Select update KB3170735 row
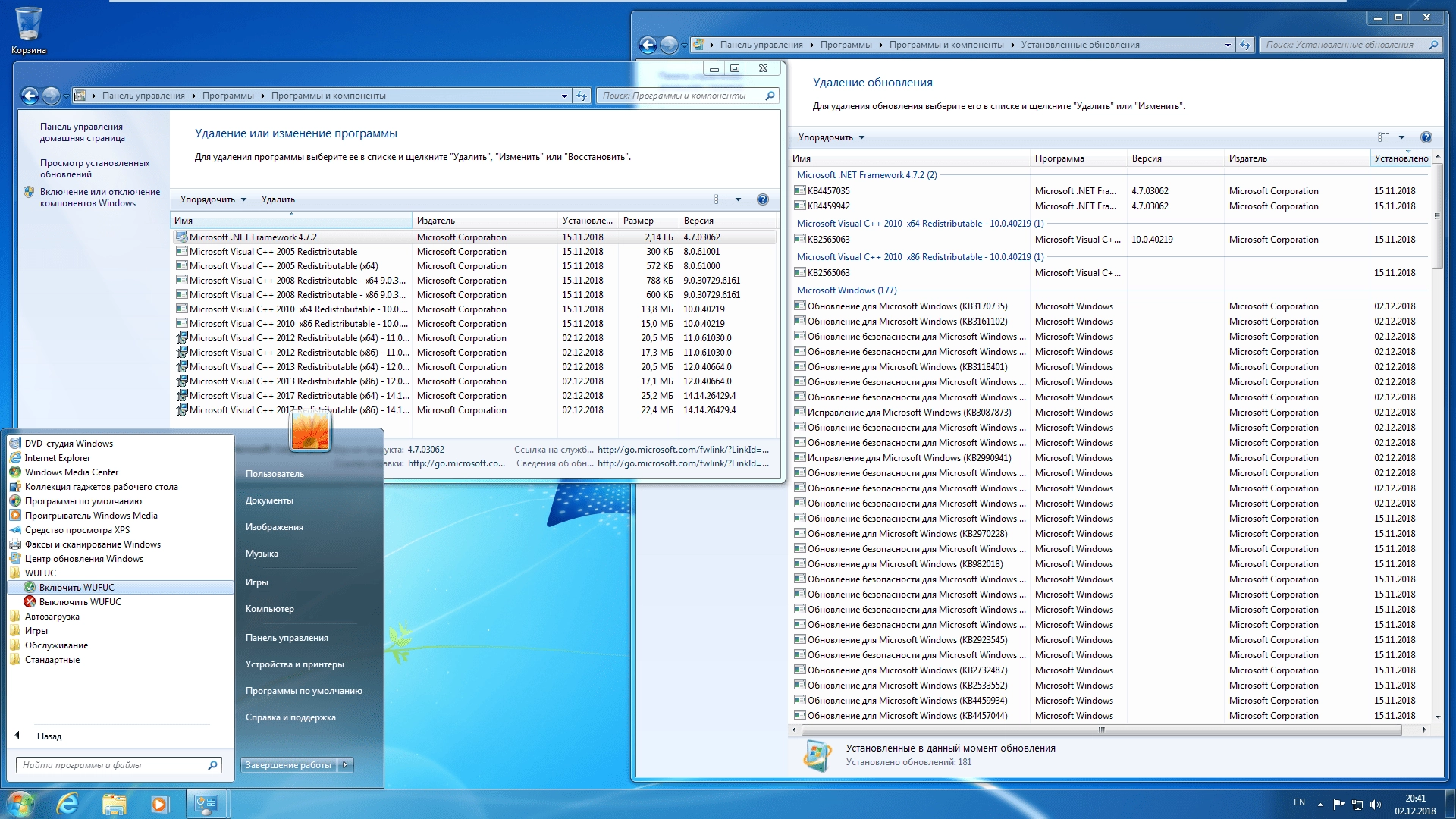 click(x=1109, y=306)
